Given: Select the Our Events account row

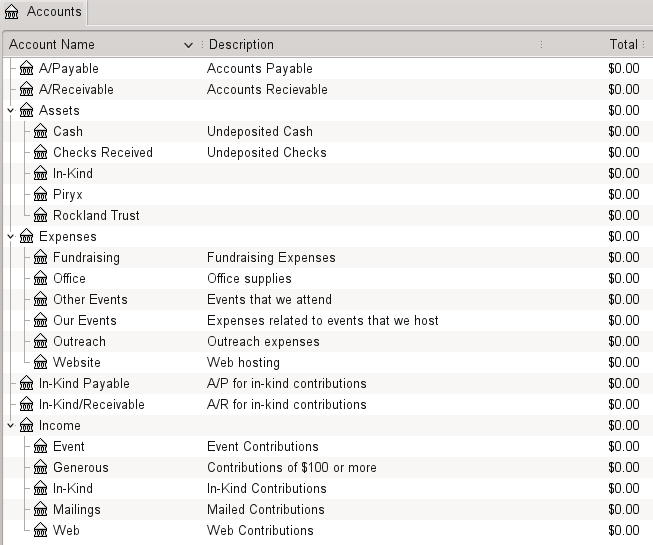Looking at the screenshot, I should [328, 320].
